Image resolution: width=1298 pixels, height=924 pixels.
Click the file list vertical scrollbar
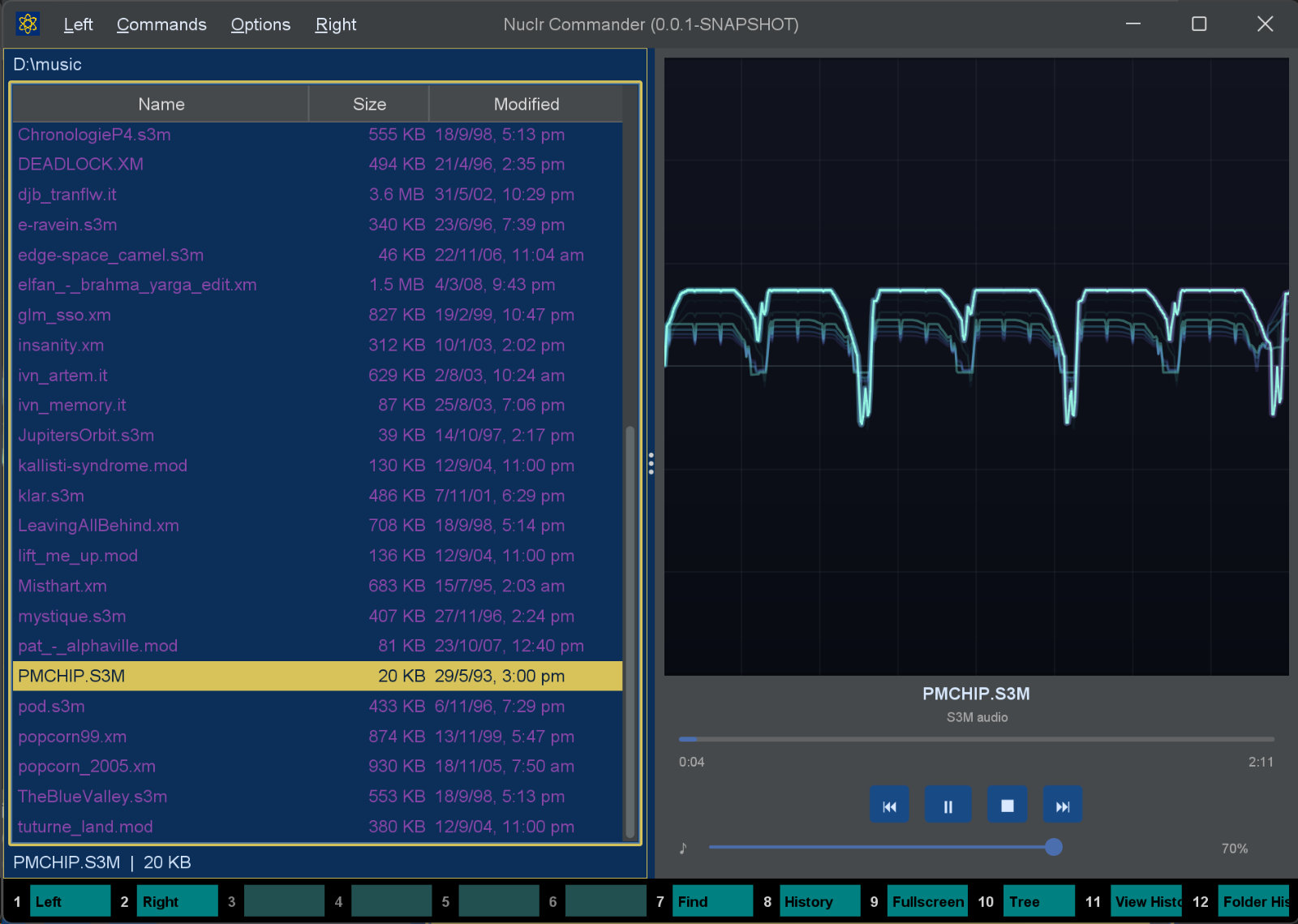[x=630, y=633]
